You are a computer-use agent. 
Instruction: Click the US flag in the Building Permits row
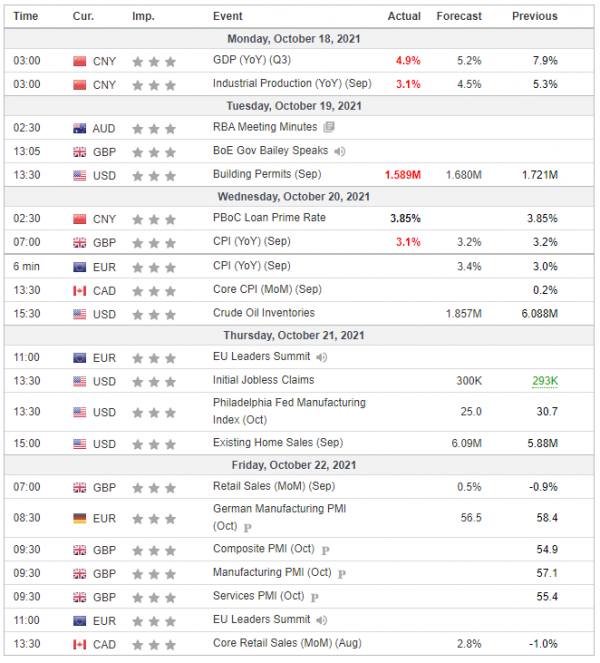click(x=79, y=175)
